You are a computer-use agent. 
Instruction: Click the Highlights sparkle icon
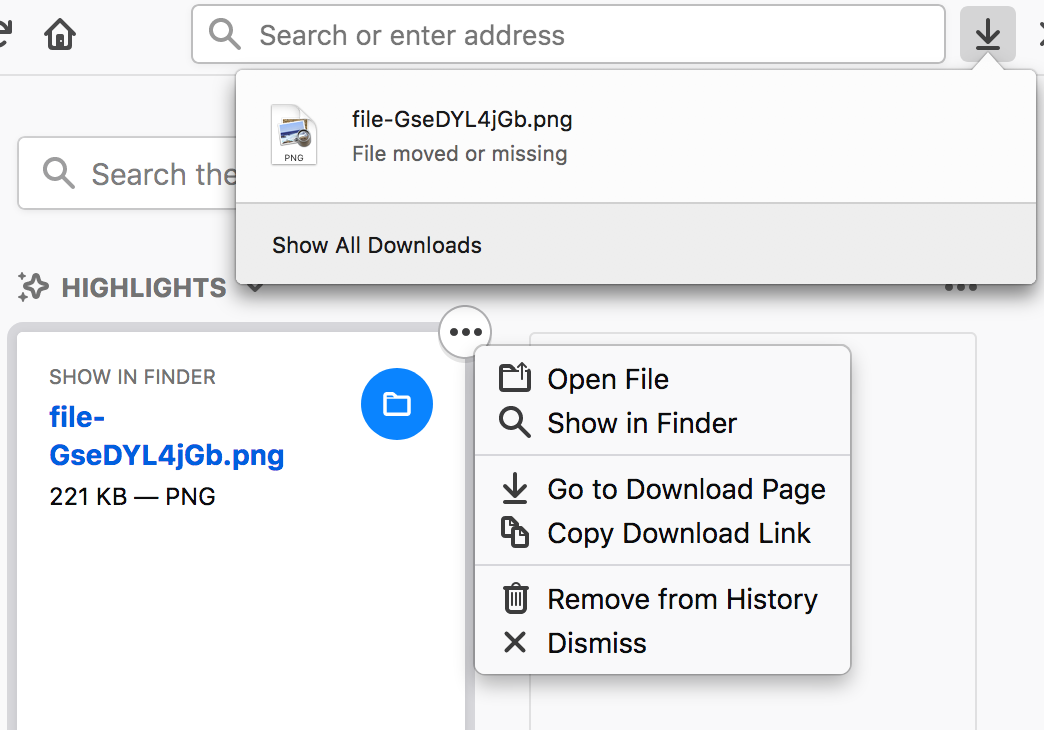(x=33, y=287)
